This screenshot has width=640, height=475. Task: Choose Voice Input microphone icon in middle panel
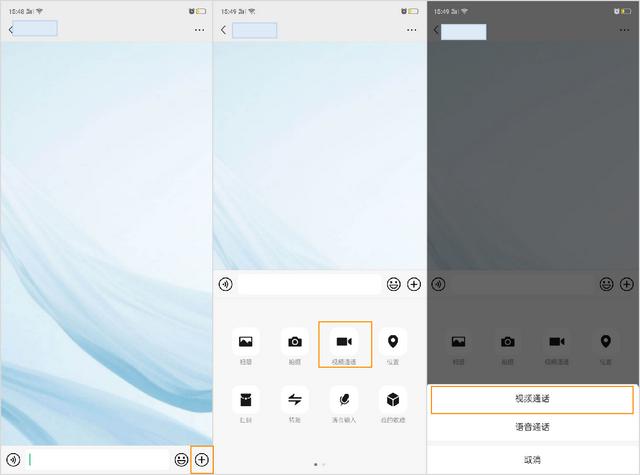pyautogui.click(x=344, y=399)
